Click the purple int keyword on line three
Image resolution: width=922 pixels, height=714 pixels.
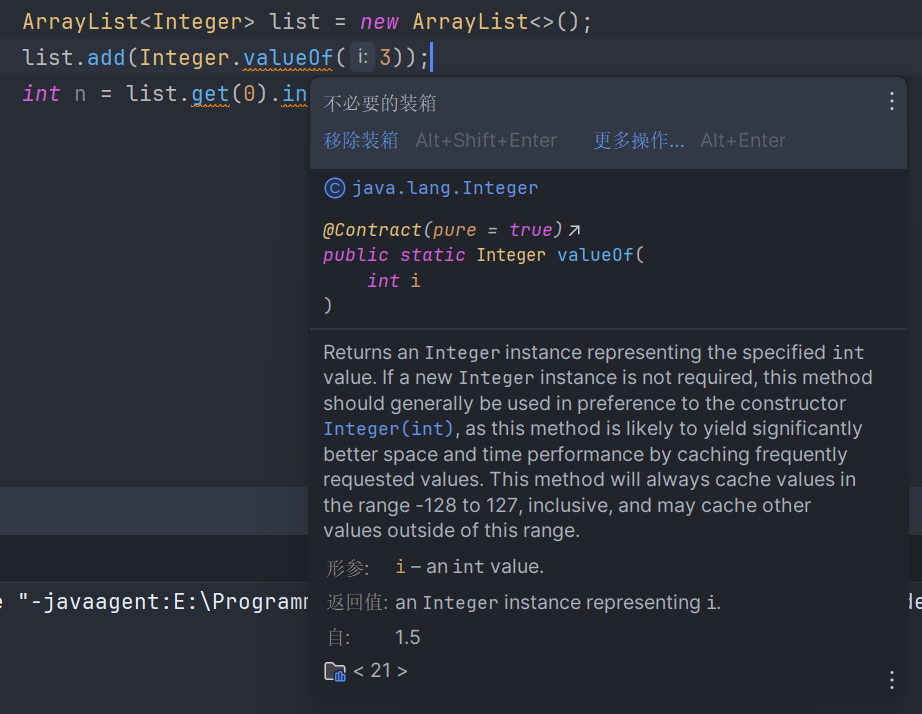[x=41, y=94]
